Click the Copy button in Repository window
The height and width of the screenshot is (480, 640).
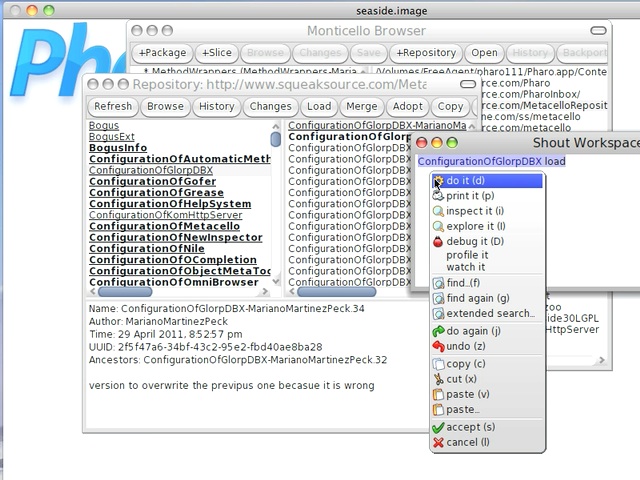450,107
